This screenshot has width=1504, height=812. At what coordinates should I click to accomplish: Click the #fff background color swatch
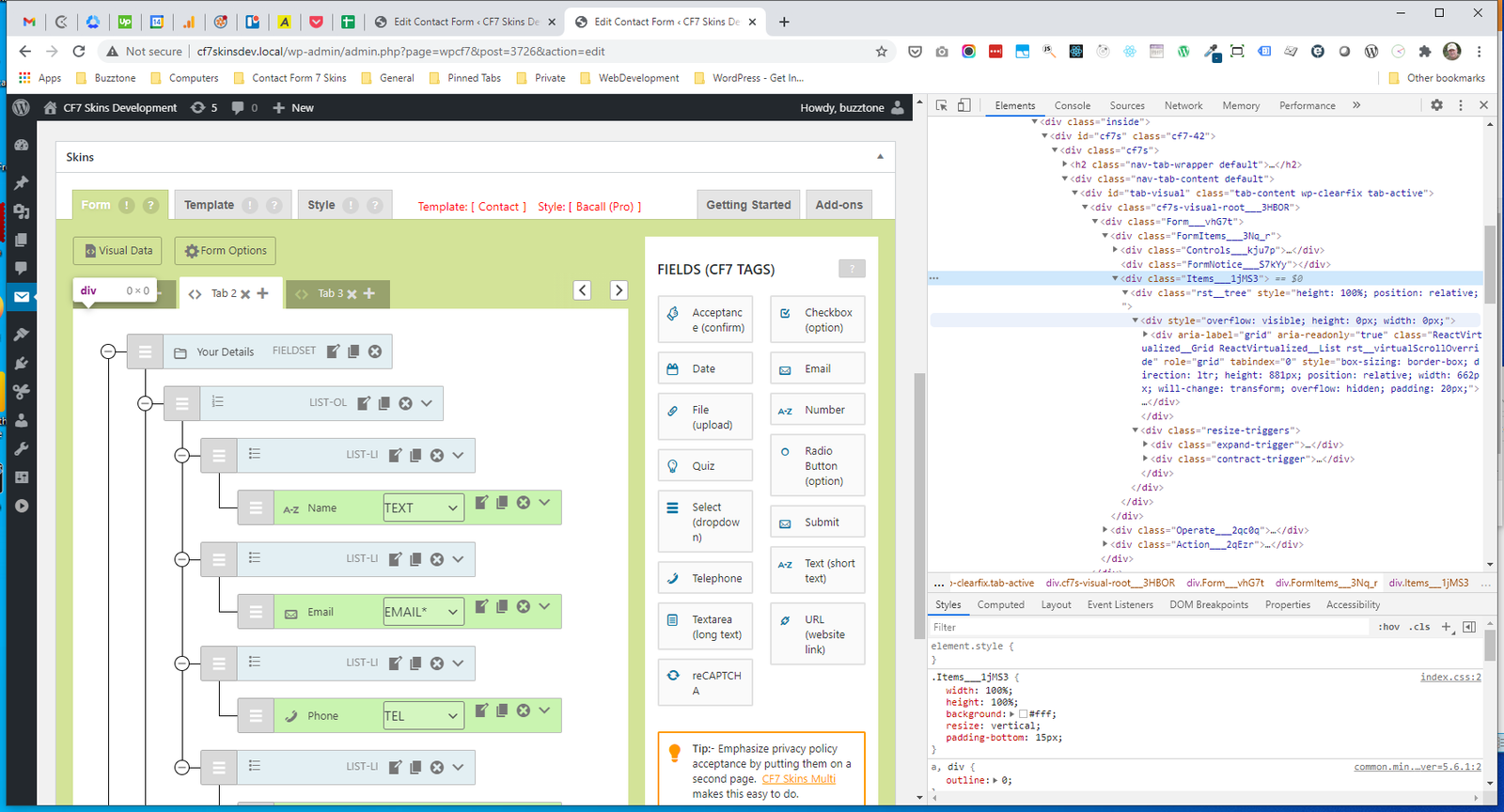tap(1024, 714)
